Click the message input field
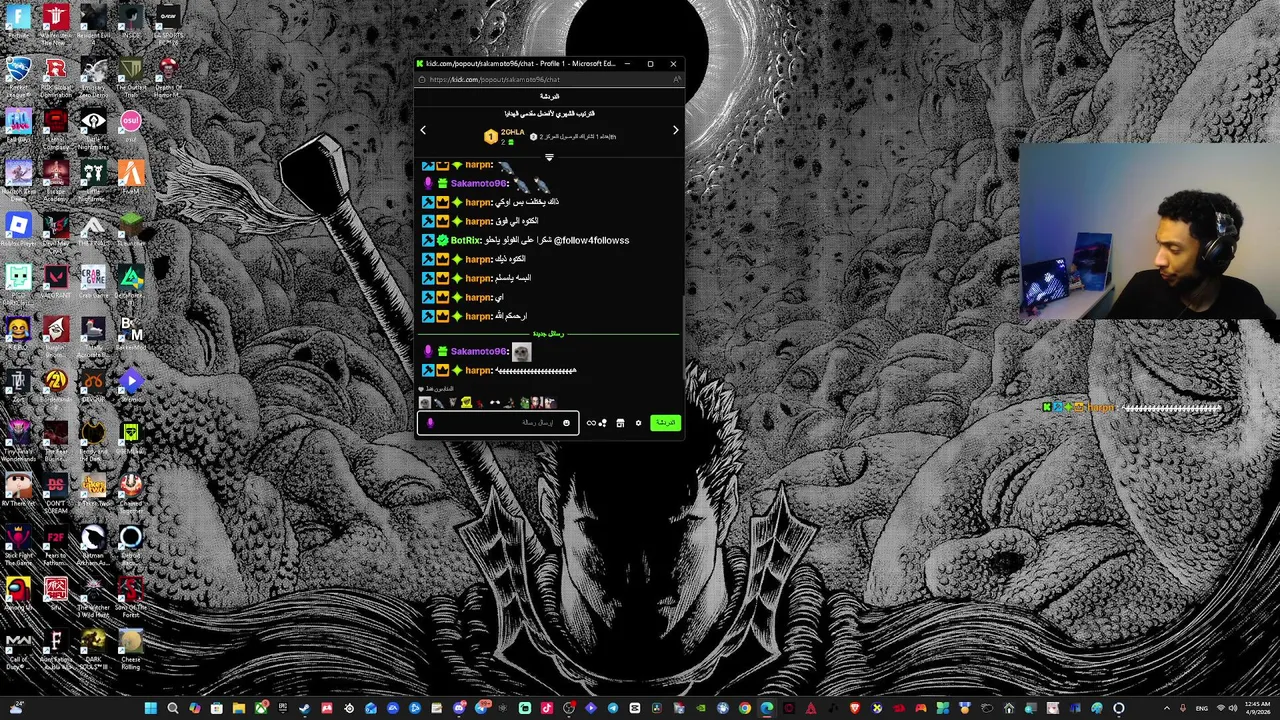This screenshot has height=720, width=1280. coord(497,423)
